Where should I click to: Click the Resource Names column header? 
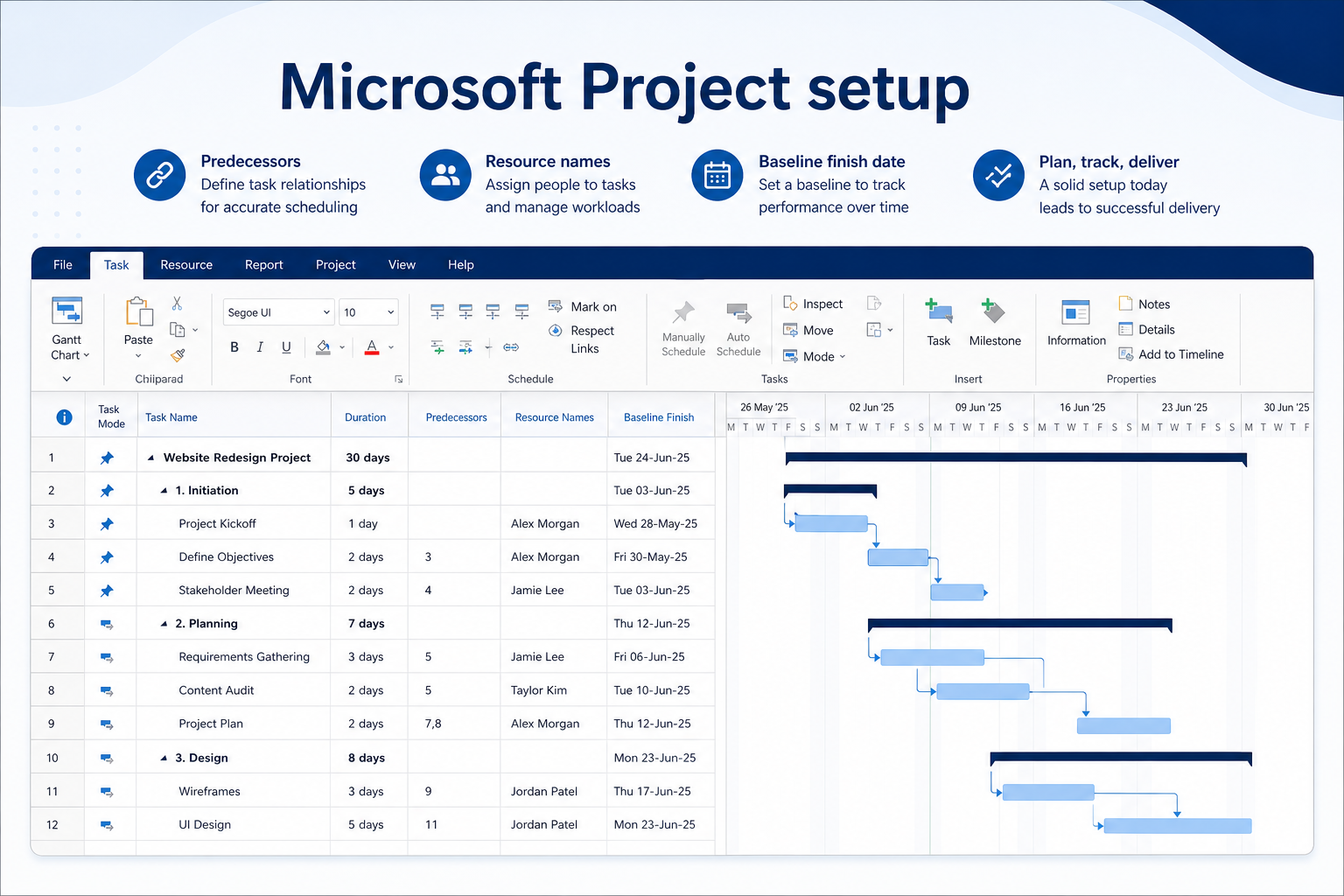(x=554, y=417)
